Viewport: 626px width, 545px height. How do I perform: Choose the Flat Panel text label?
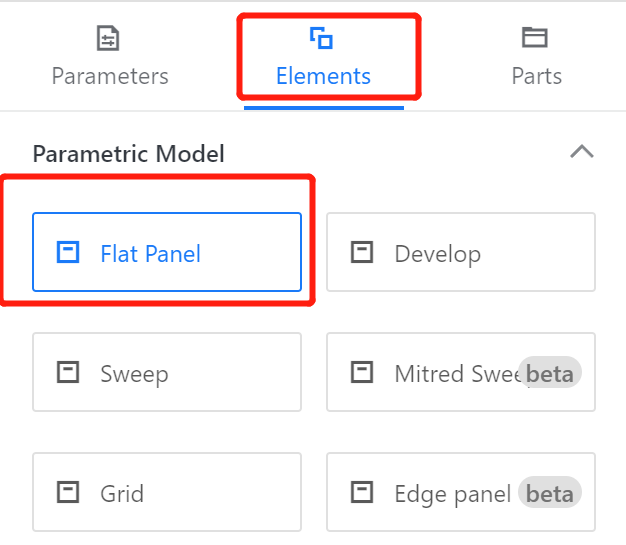[150, 254]
